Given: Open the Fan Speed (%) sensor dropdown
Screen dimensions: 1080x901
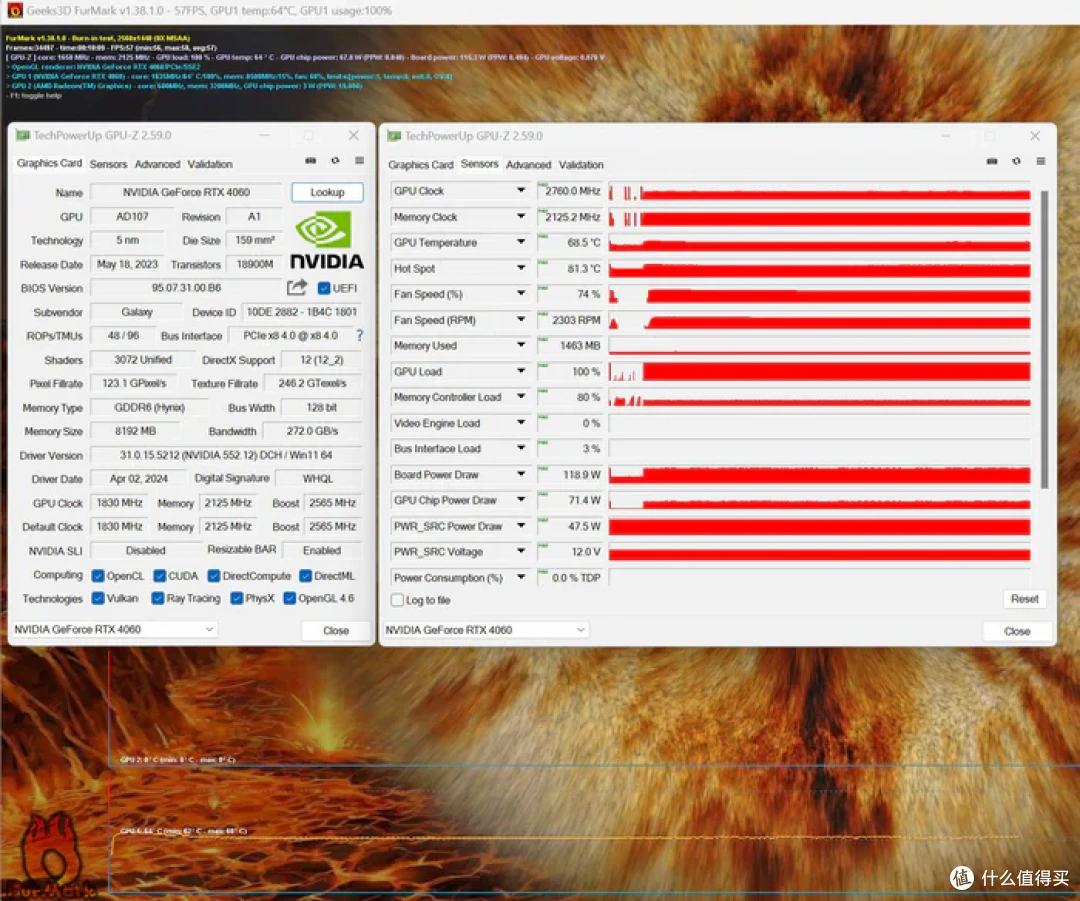Looking at the screenshot, I should 521,293.
